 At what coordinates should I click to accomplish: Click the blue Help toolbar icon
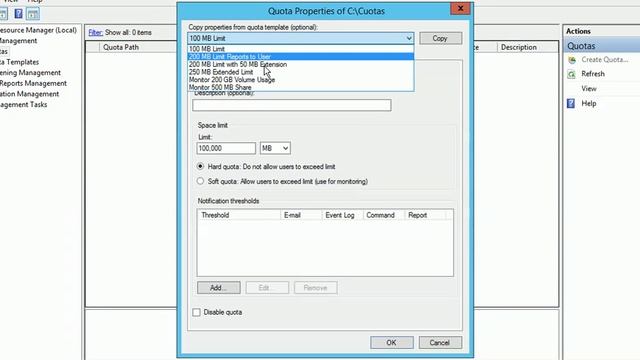(x=18, y=13)
